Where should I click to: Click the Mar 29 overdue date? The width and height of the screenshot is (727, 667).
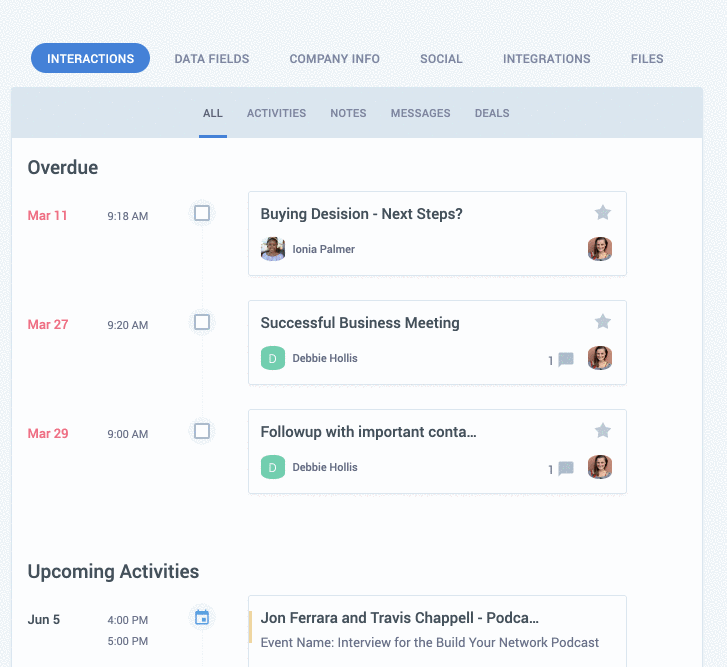coord(48,433)
